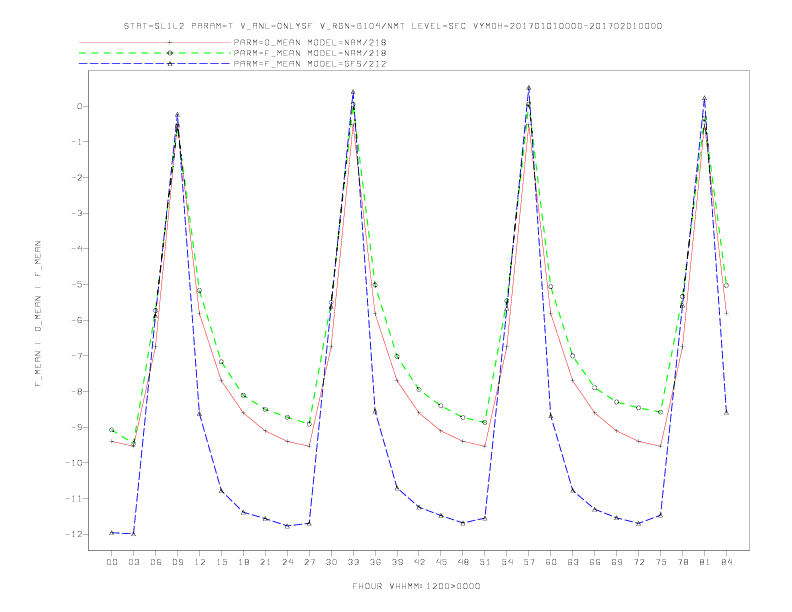Click x-axis tick label 78
The width and height of the screenshot is (792, 612).
click(682, 562)
